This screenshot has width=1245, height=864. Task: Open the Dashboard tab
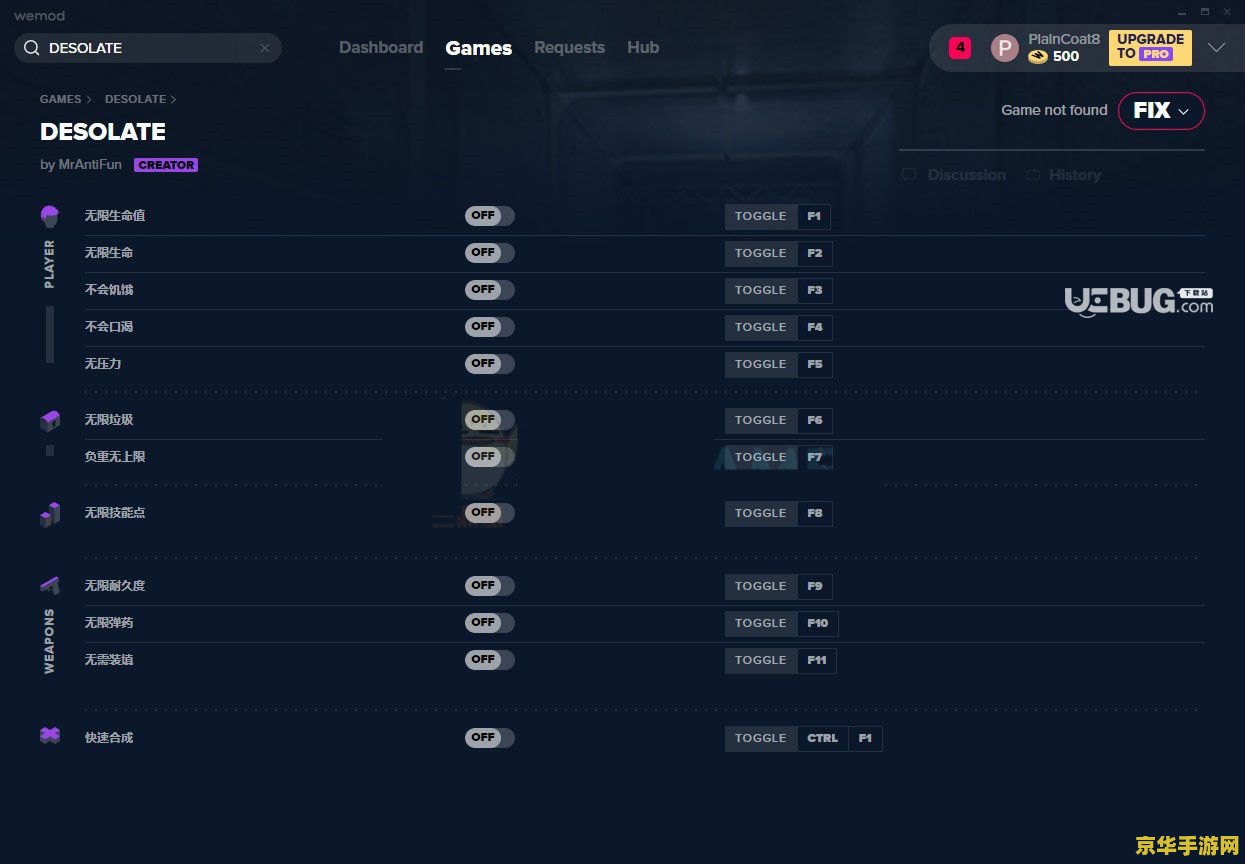coord(381,48)
